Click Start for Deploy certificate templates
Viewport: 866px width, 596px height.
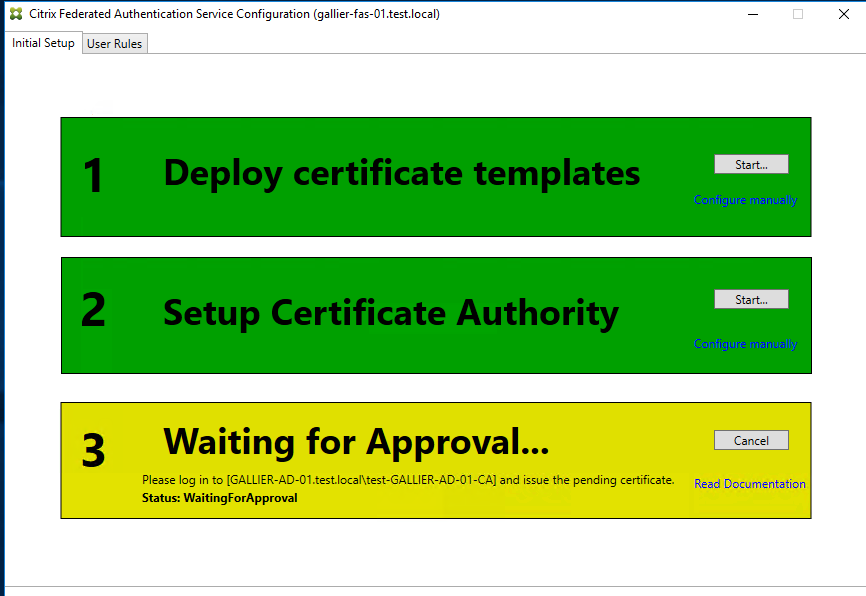pyautogui.click(x=751, y=165)
